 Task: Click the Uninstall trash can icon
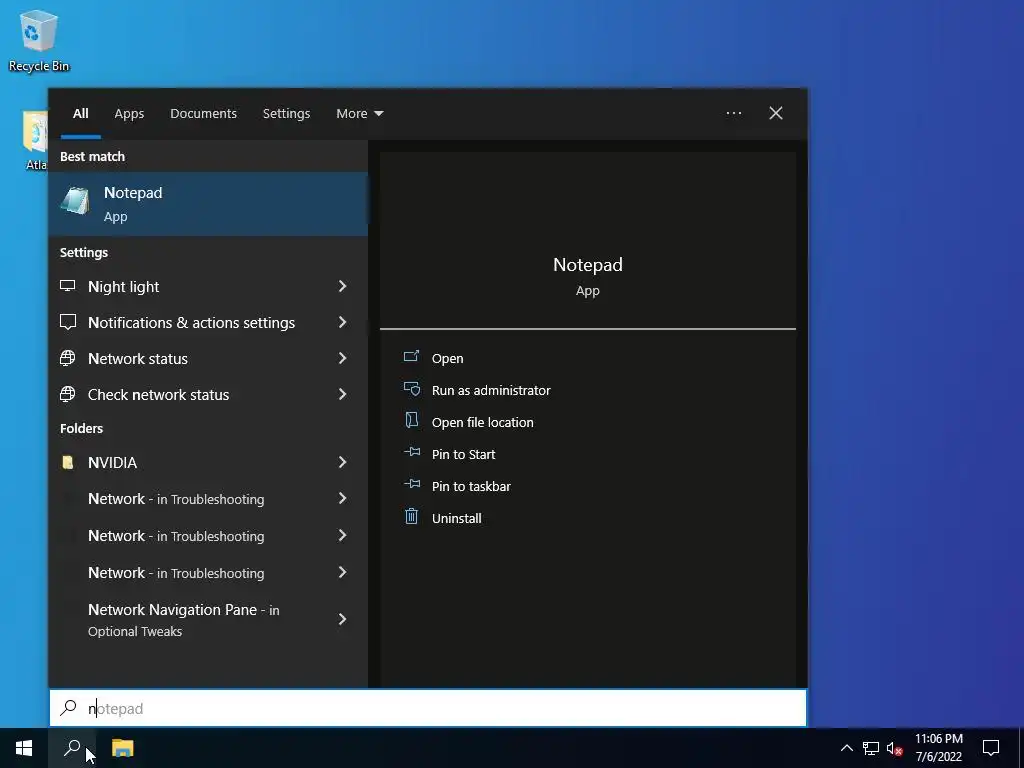click(411, 517)
